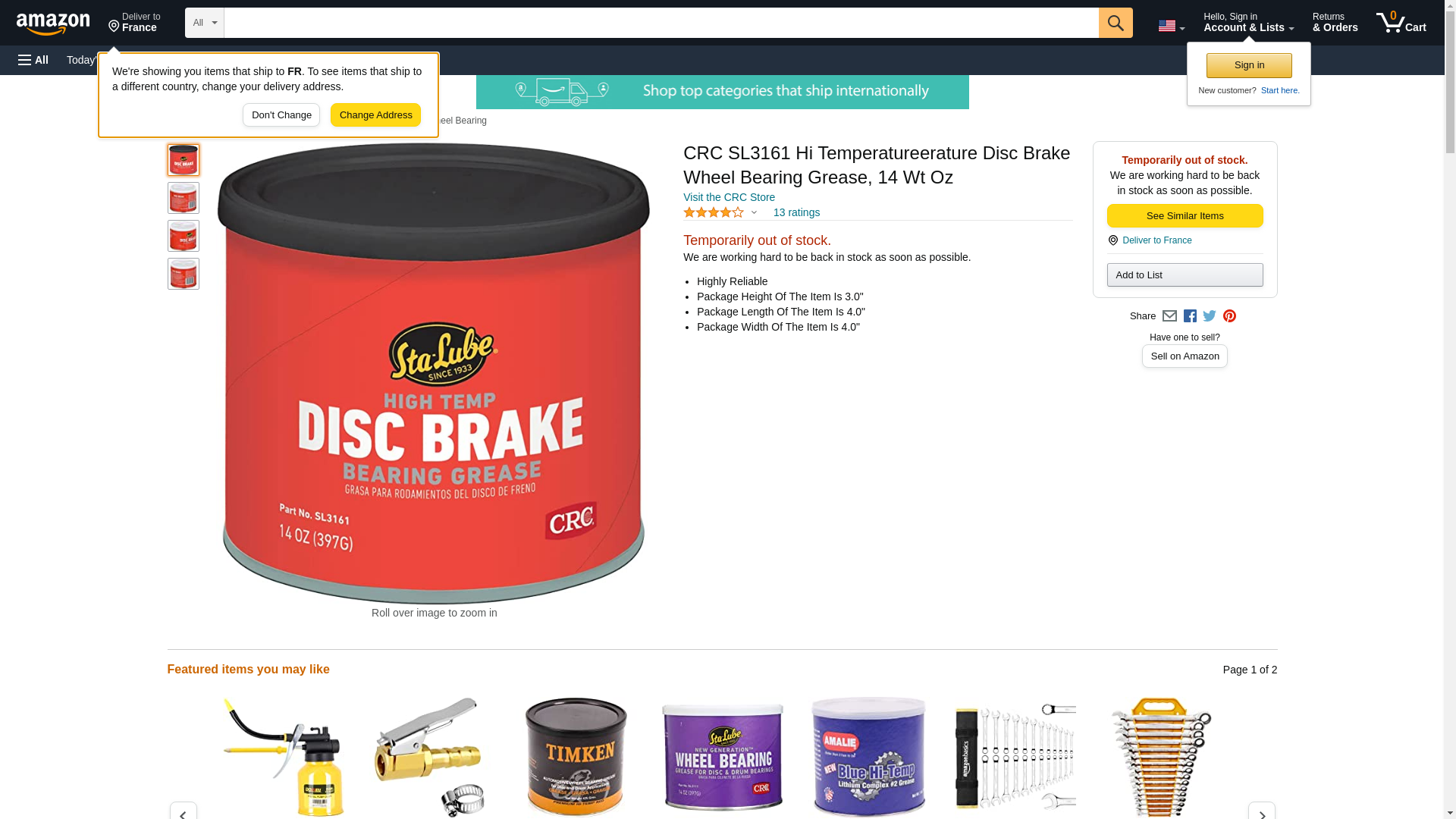The width and height of the screenshot is (1456, 819).
Task: Share product on Twitter
Action: tap(1210, 316)
